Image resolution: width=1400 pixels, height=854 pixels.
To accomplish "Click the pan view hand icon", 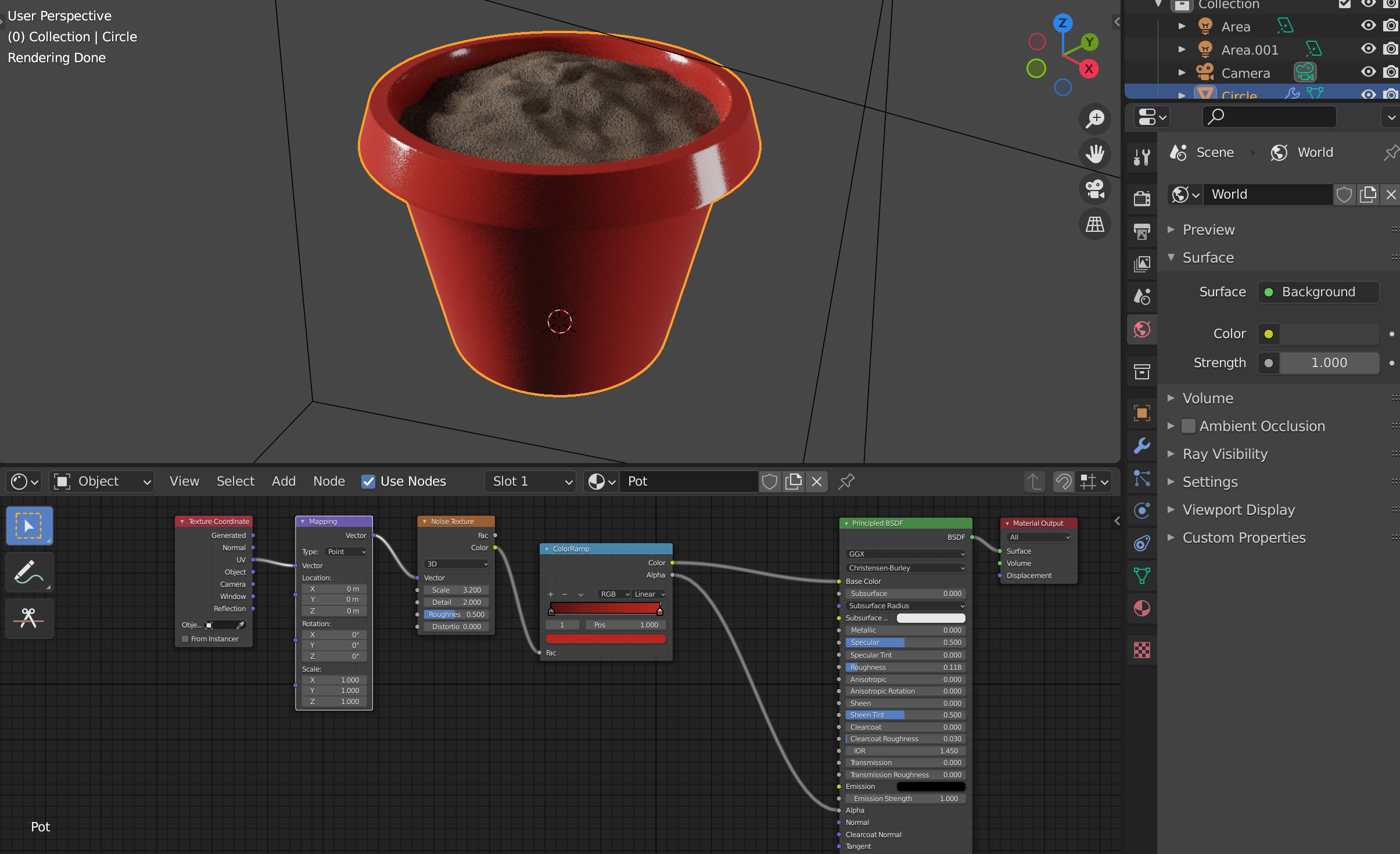I will point(1095,154).
